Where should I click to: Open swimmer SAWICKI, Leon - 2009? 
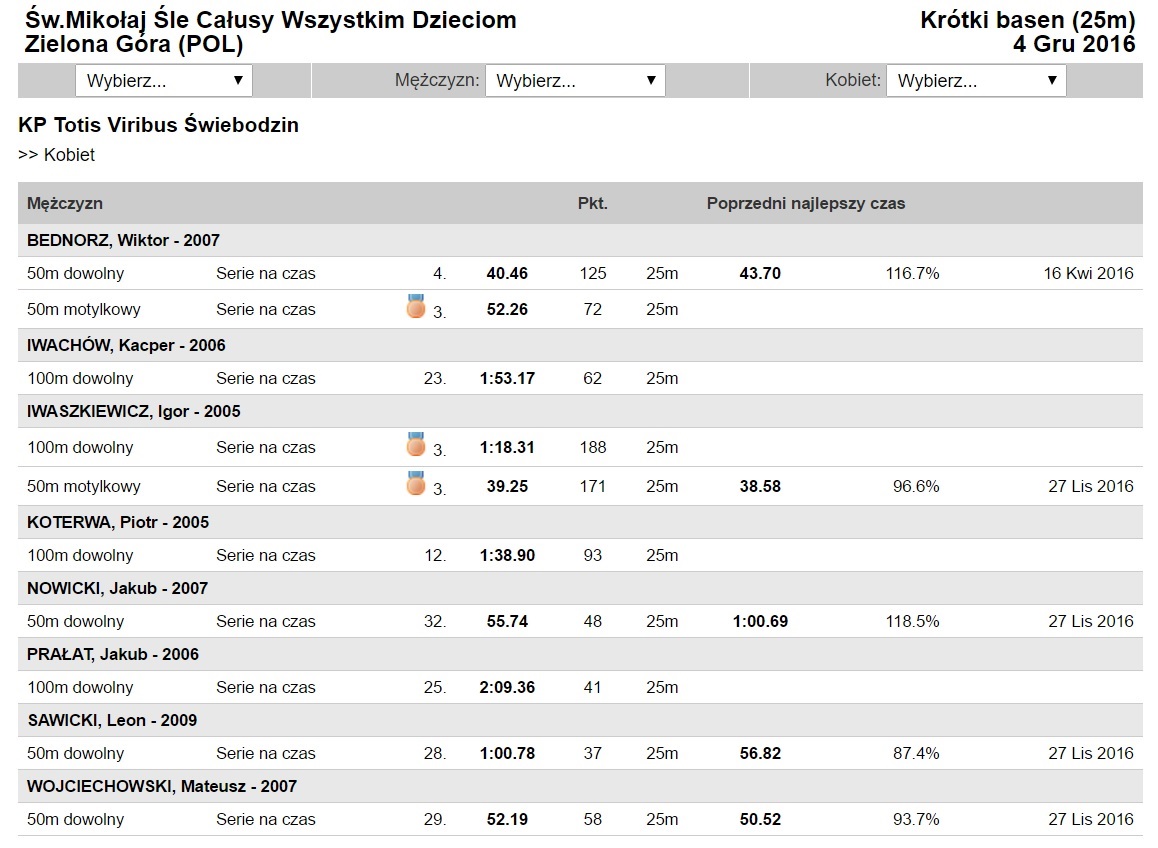112,720
